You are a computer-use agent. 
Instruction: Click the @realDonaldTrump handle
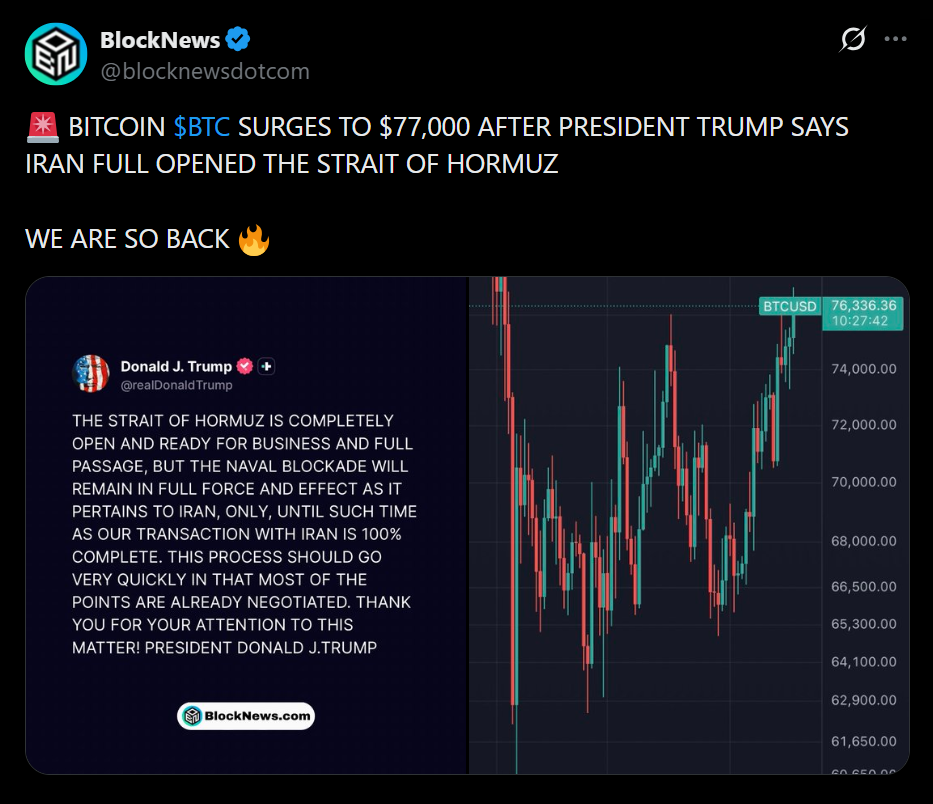(x=176, y=385)
